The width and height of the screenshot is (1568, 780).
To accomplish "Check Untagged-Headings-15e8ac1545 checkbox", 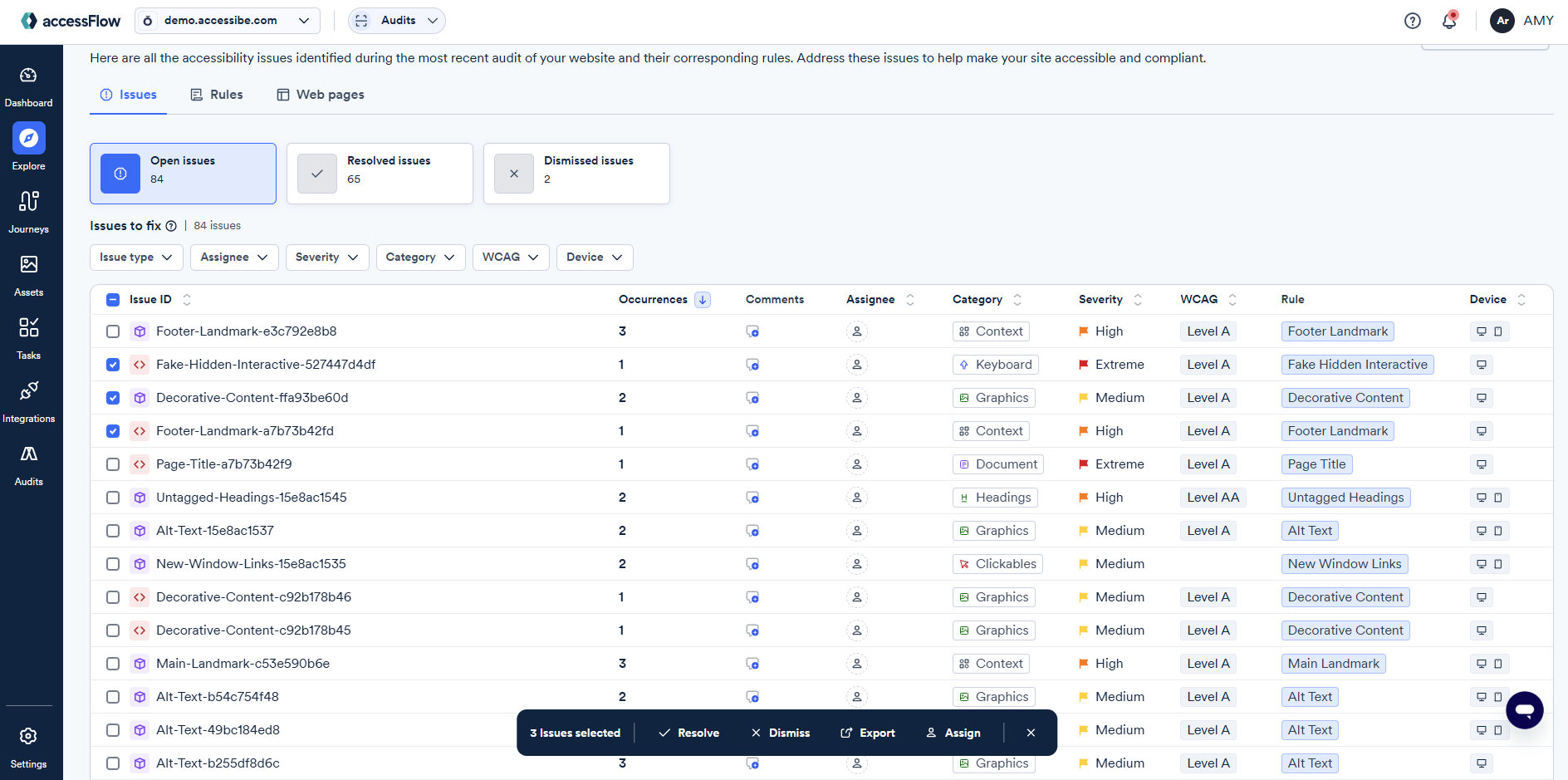I will [x=113, y=498].
